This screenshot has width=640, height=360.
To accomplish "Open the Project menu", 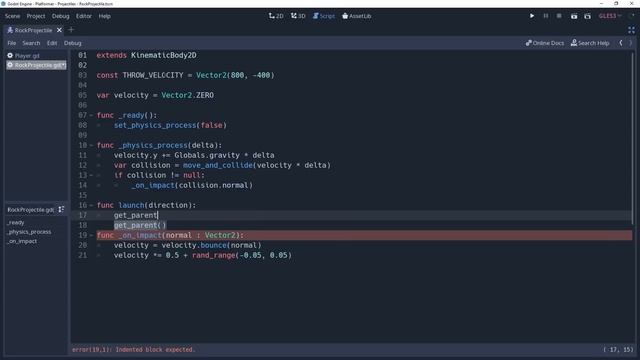I will (x=36, y=16).
